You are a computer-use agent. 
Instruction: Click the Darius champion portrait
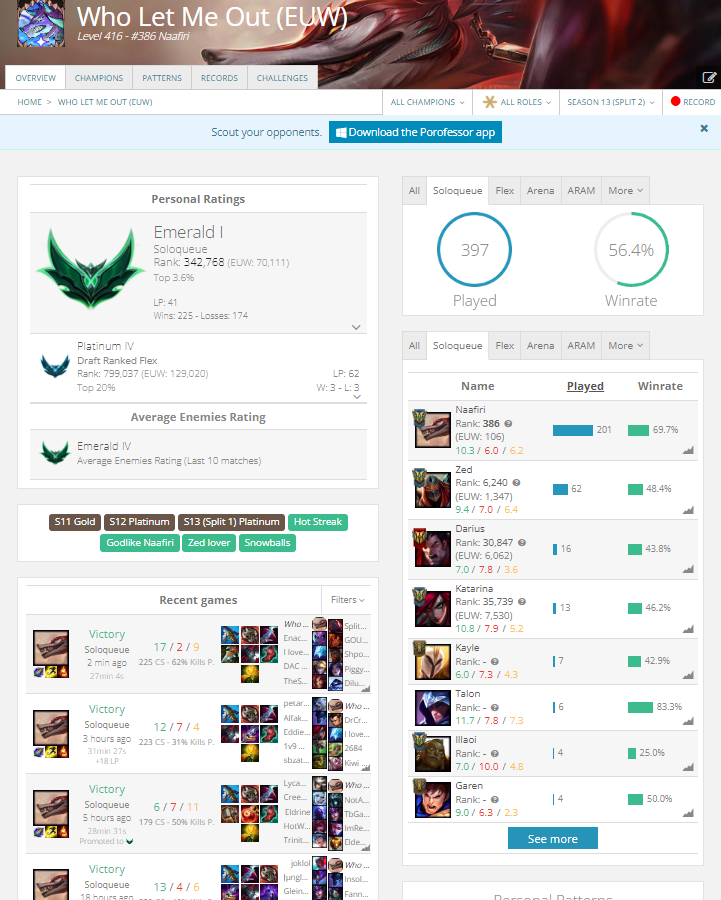pos(433,548)
